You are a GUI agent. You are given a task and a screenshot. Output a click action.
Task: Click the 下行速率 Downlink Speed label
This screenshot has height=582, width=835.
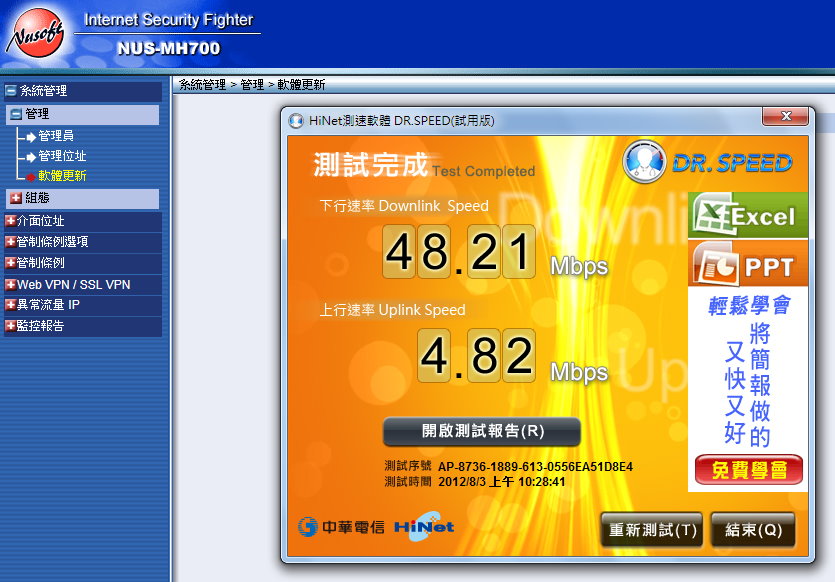[404, 206]
